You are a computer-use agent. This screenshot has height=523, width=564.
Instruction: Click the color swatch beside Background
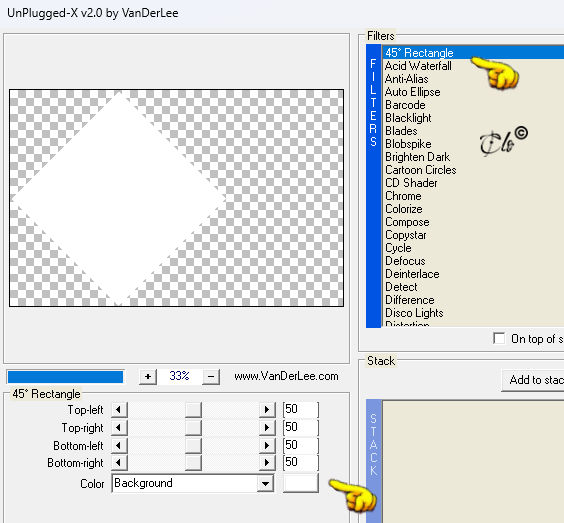click(301, 483)
